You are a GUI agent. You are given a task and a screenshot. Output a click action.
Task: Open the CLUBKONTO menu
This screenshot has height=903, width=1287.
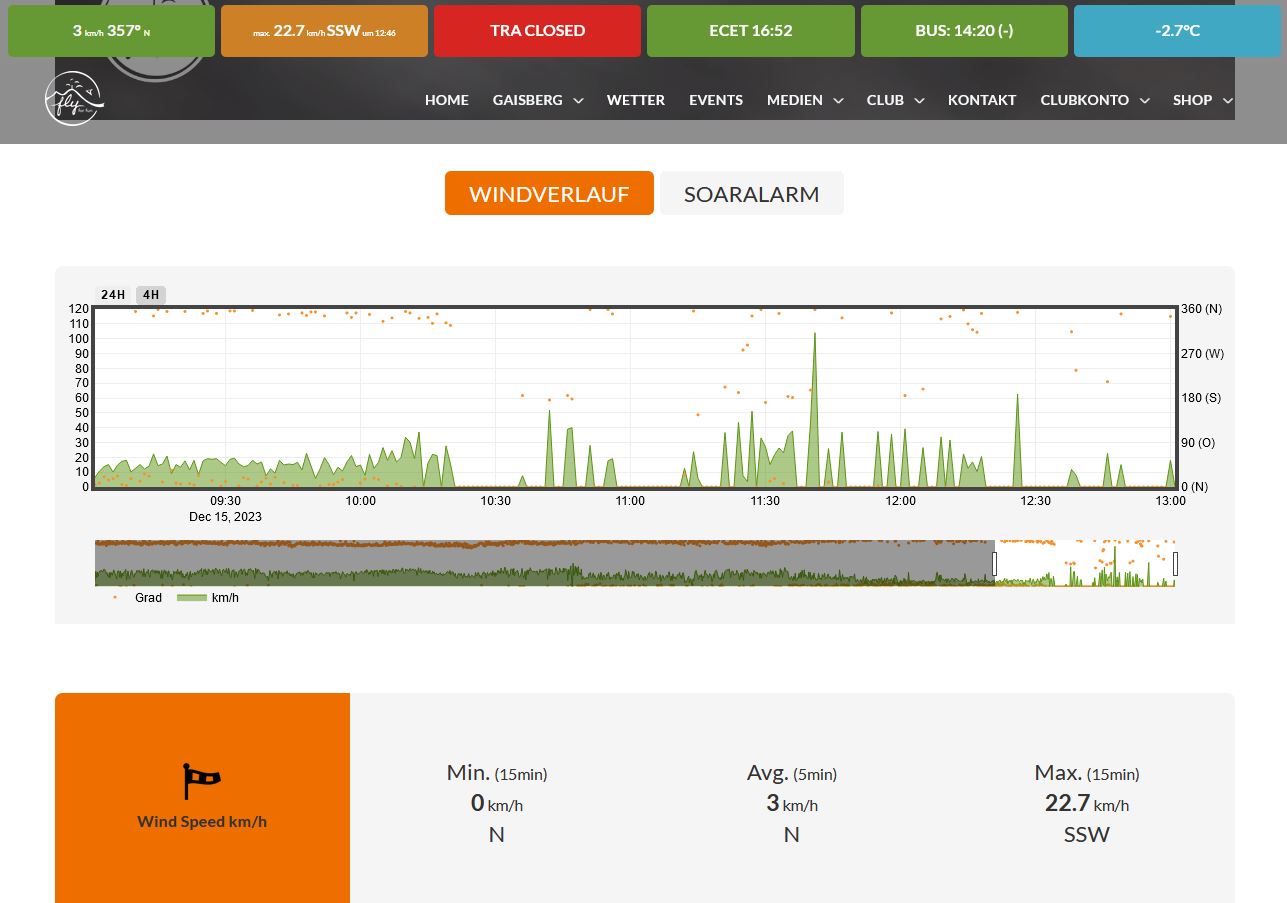[1084, 100]
